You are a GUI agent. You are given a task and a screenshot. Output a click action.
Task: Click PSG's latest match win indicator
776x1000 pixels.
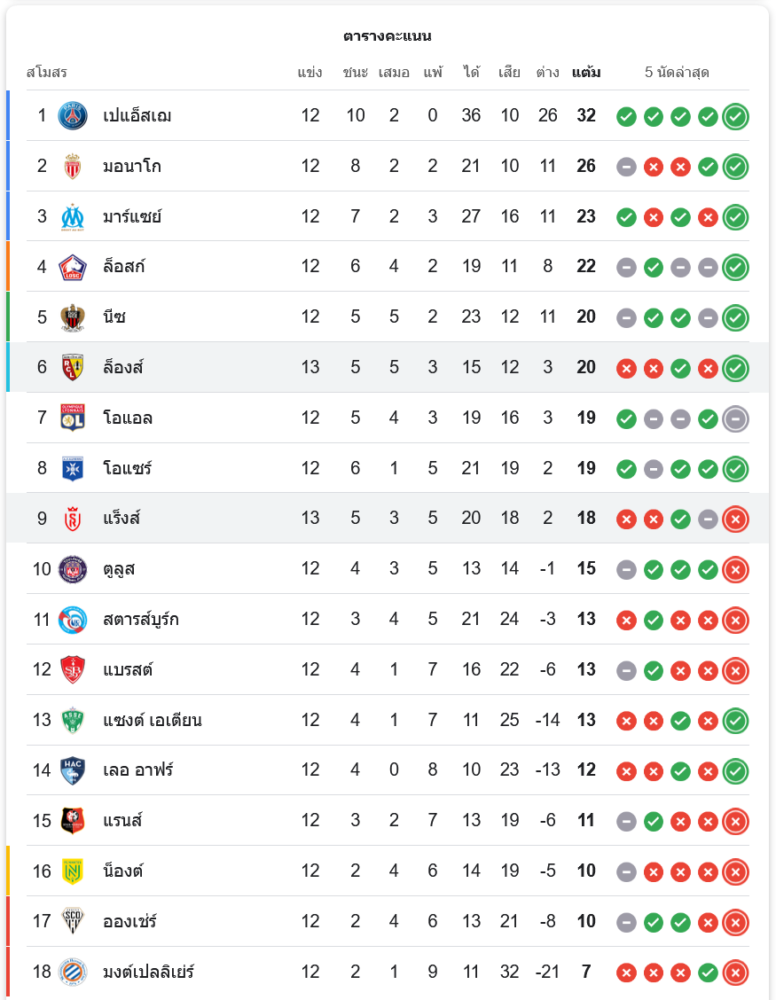[x=735, y=116]
